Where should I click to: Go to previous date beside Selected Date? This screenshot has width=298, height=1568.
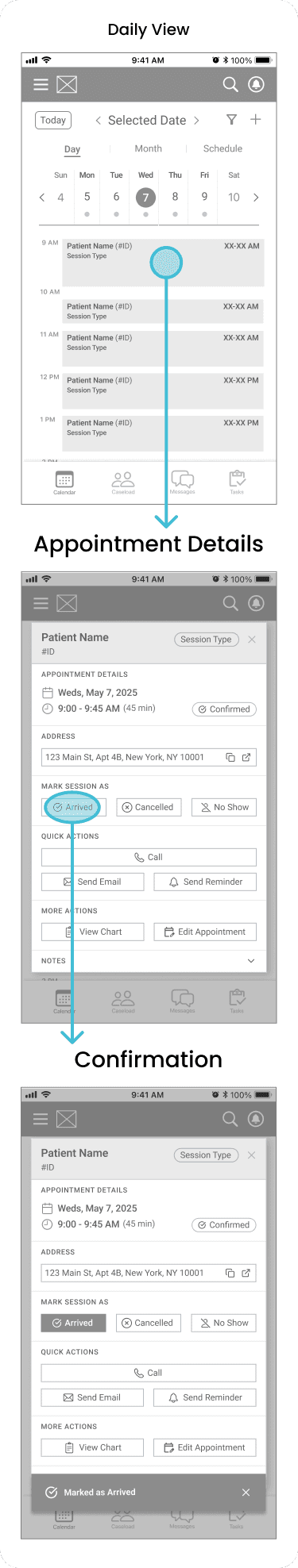click(98, 121)
